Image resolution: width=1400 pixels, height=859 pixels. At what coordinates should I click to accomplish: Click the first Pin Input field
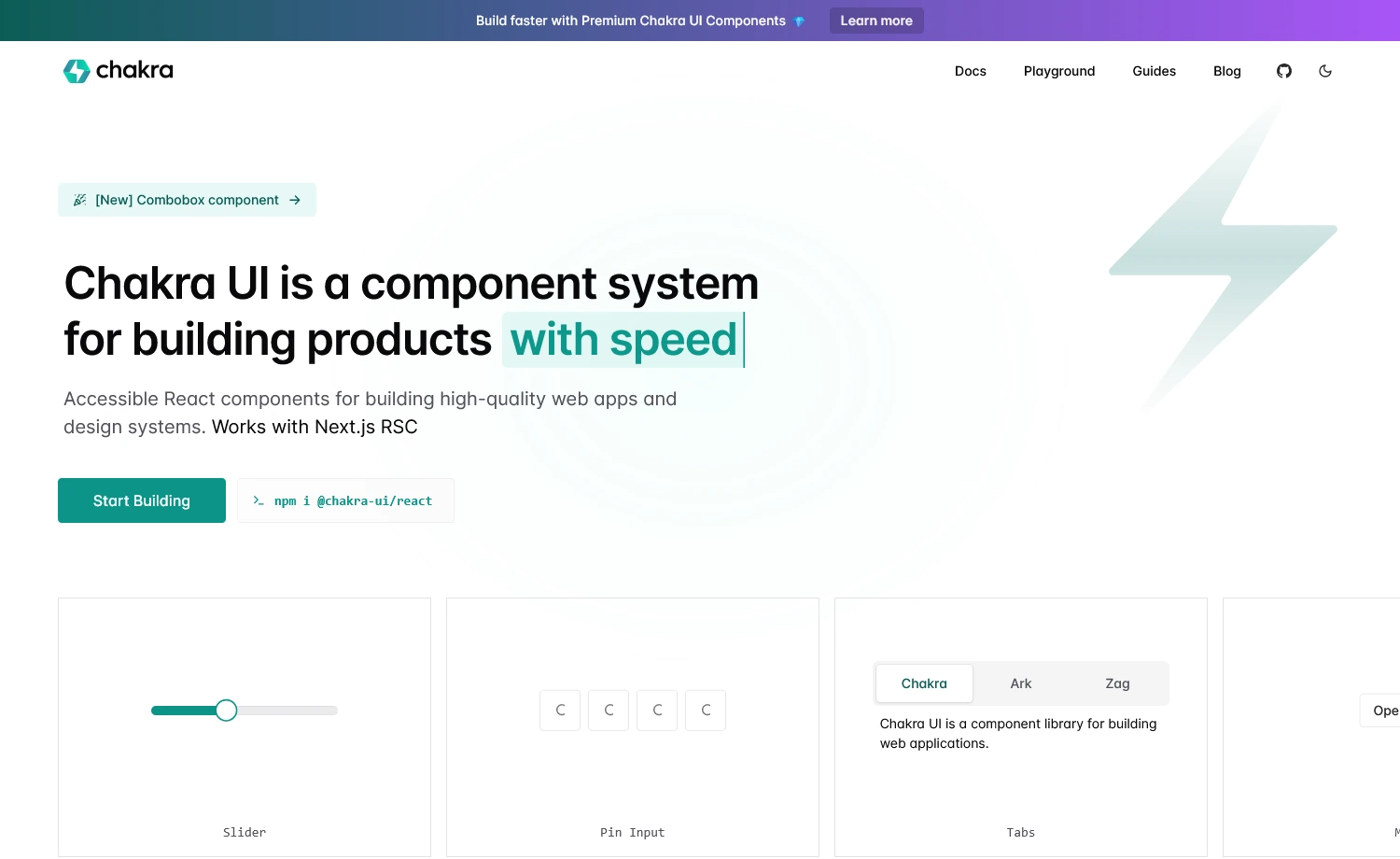click(x=560, y=711)
